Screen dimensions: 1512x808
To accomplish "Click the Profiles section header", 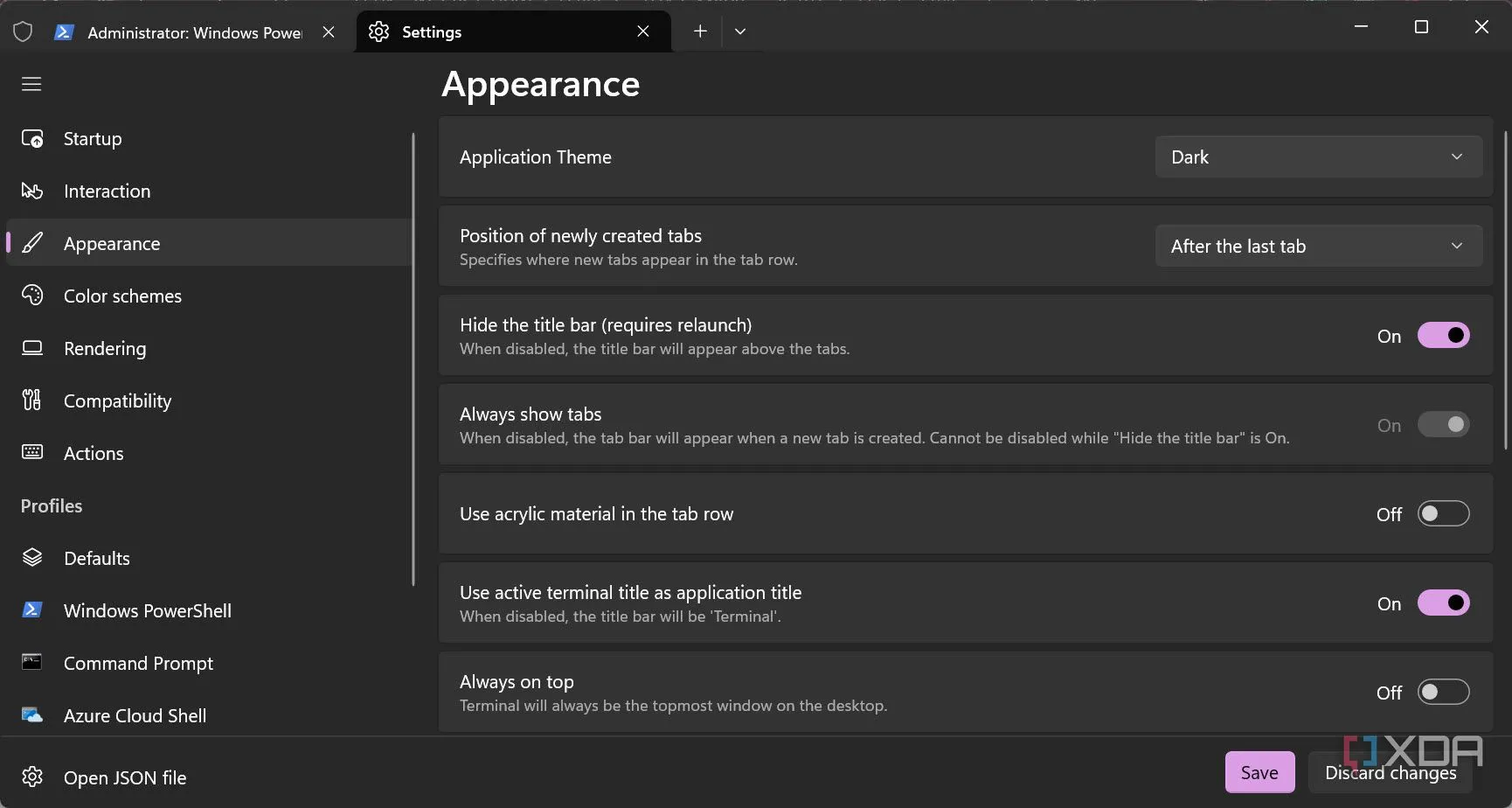I will 52,505.
